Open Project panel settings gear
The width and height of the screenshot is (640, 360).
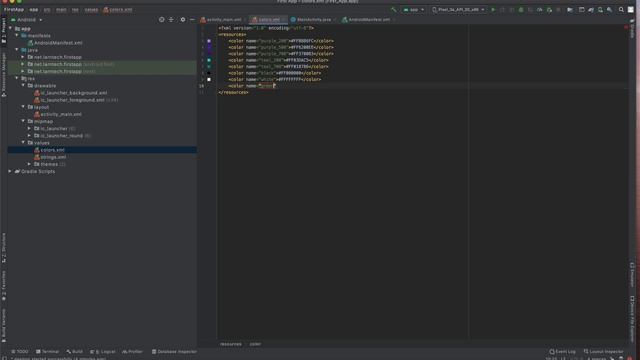point(182,20)
